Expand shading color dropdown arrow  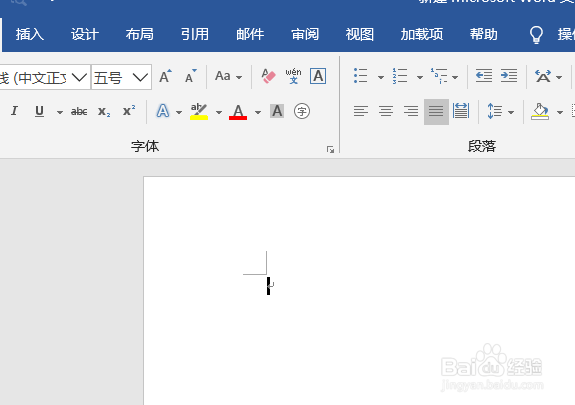[x=560, y=112]
